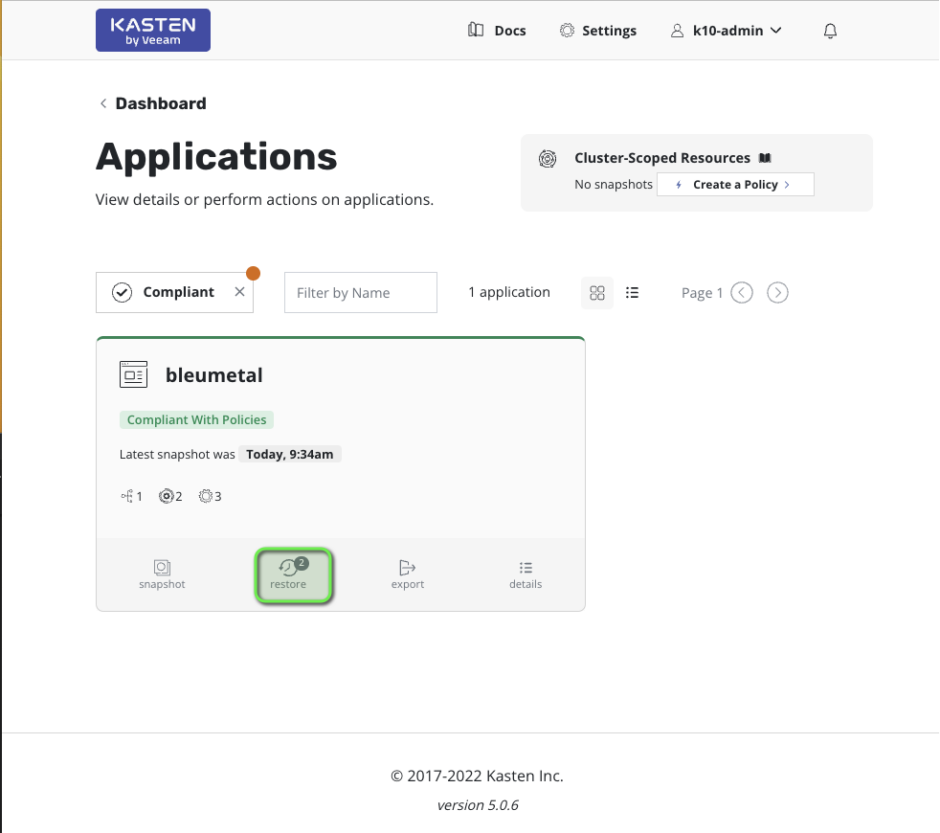Click the notification bell icon

[x=830, y=30]
